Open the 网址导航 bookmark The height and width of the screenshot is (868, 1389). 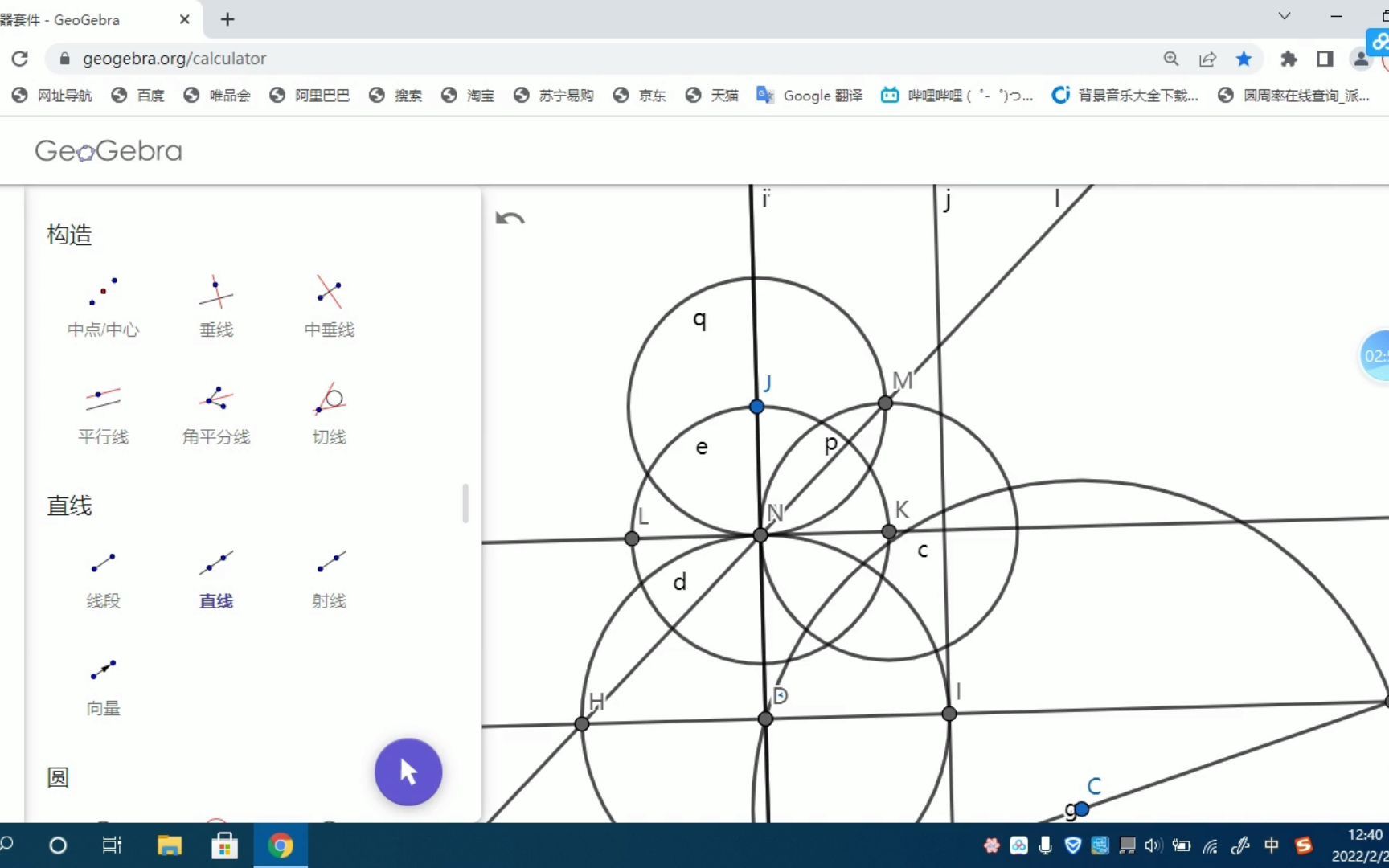(52, 96)
